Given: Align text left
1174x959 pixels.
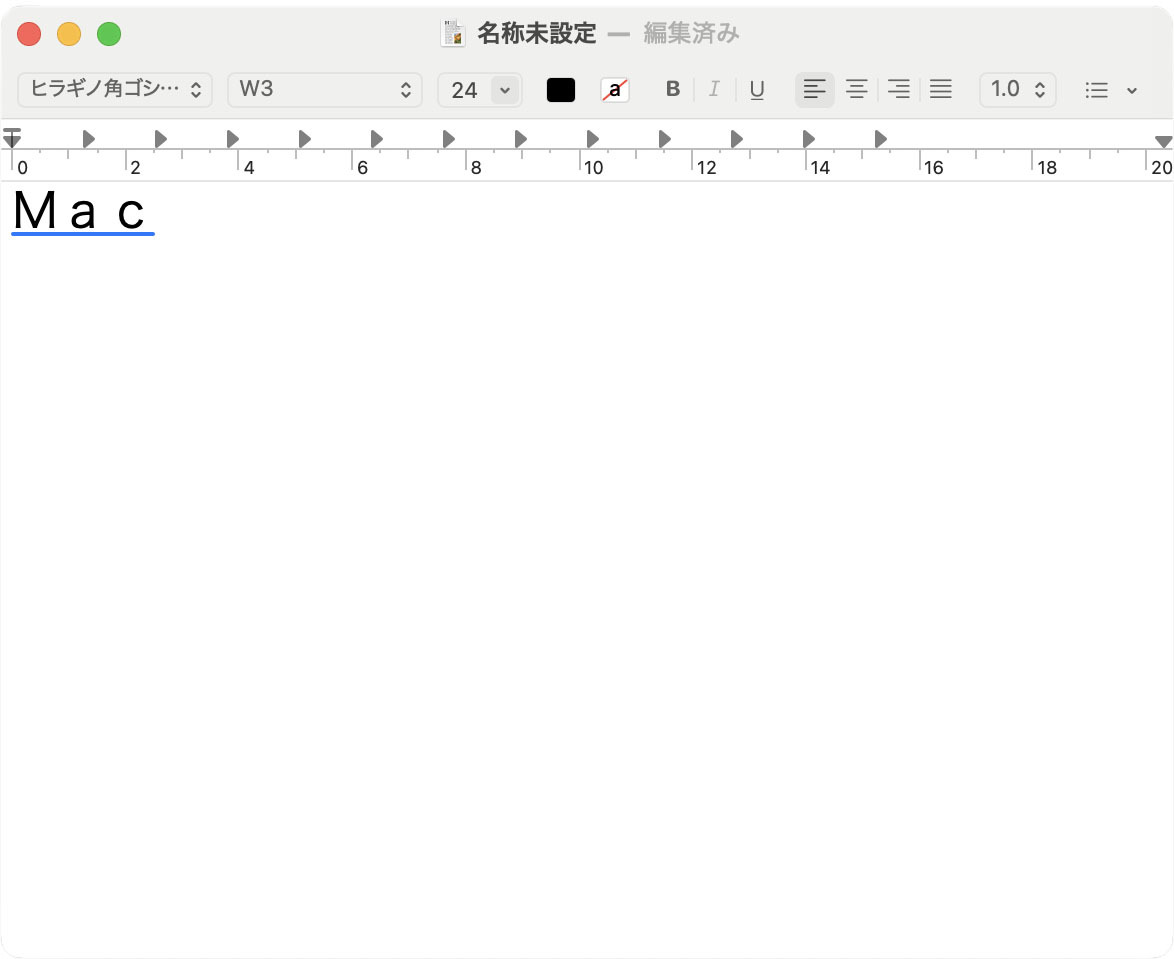Looking at the screenshot, I should [815, 89].
